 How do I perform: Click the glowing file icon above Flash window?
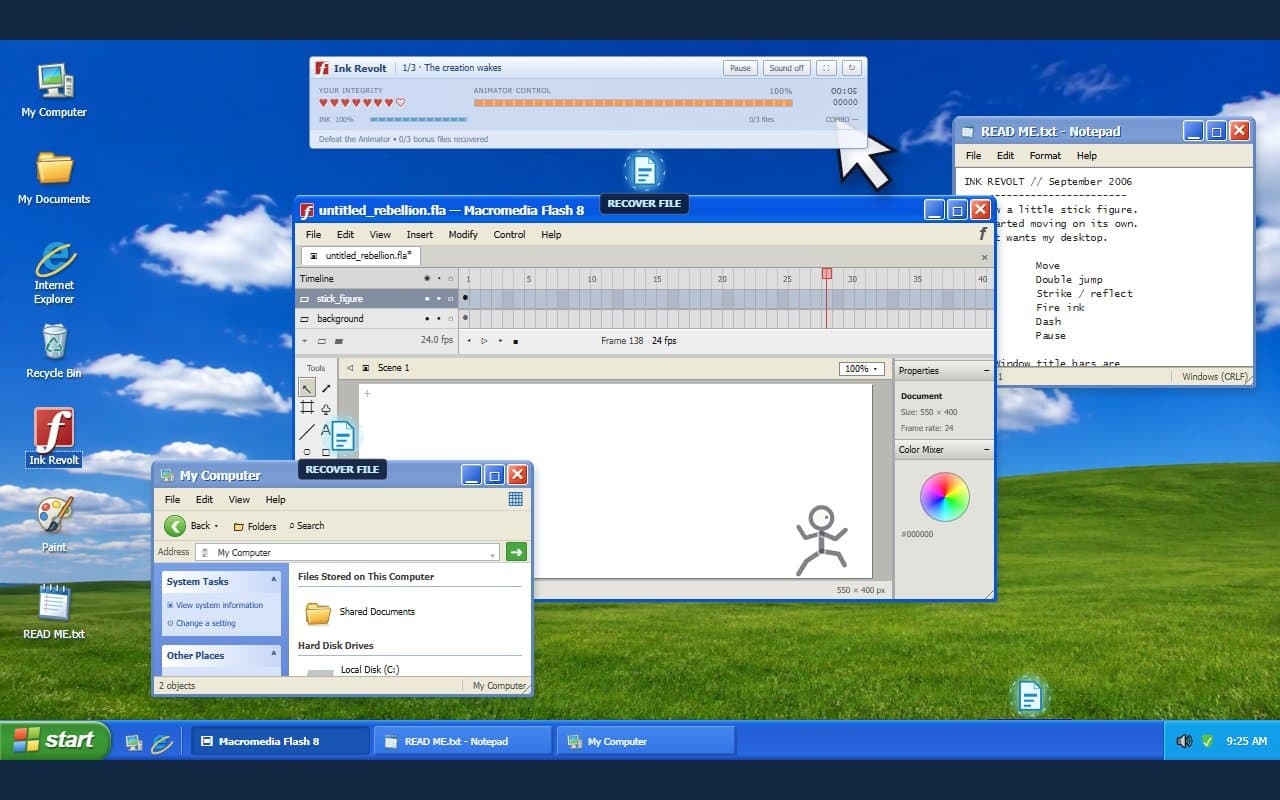coord(644,172)
